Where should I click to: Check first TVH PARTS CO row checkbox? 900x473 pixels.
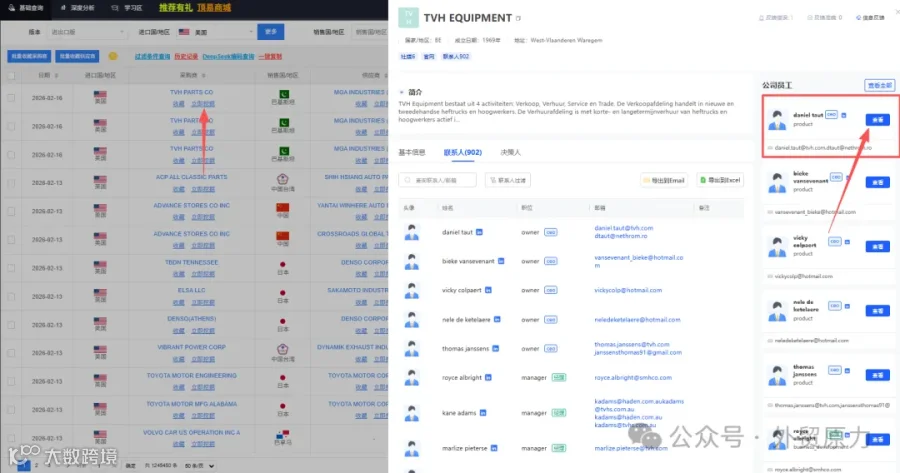coord(11,98)
